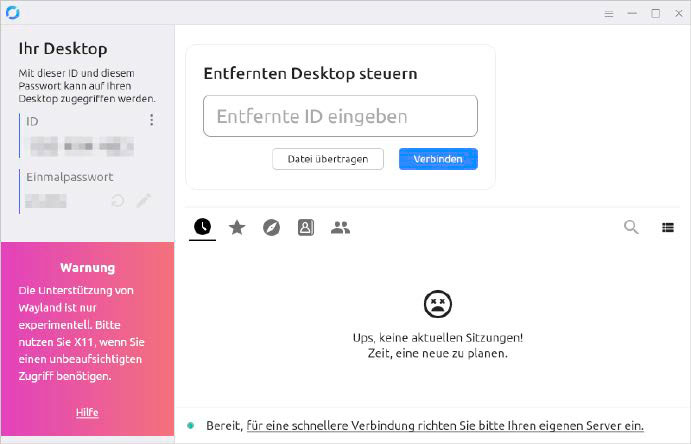This screenshot has height=444, width=691.
Task: Open the favorites star tab
Action: pos(237,228)
